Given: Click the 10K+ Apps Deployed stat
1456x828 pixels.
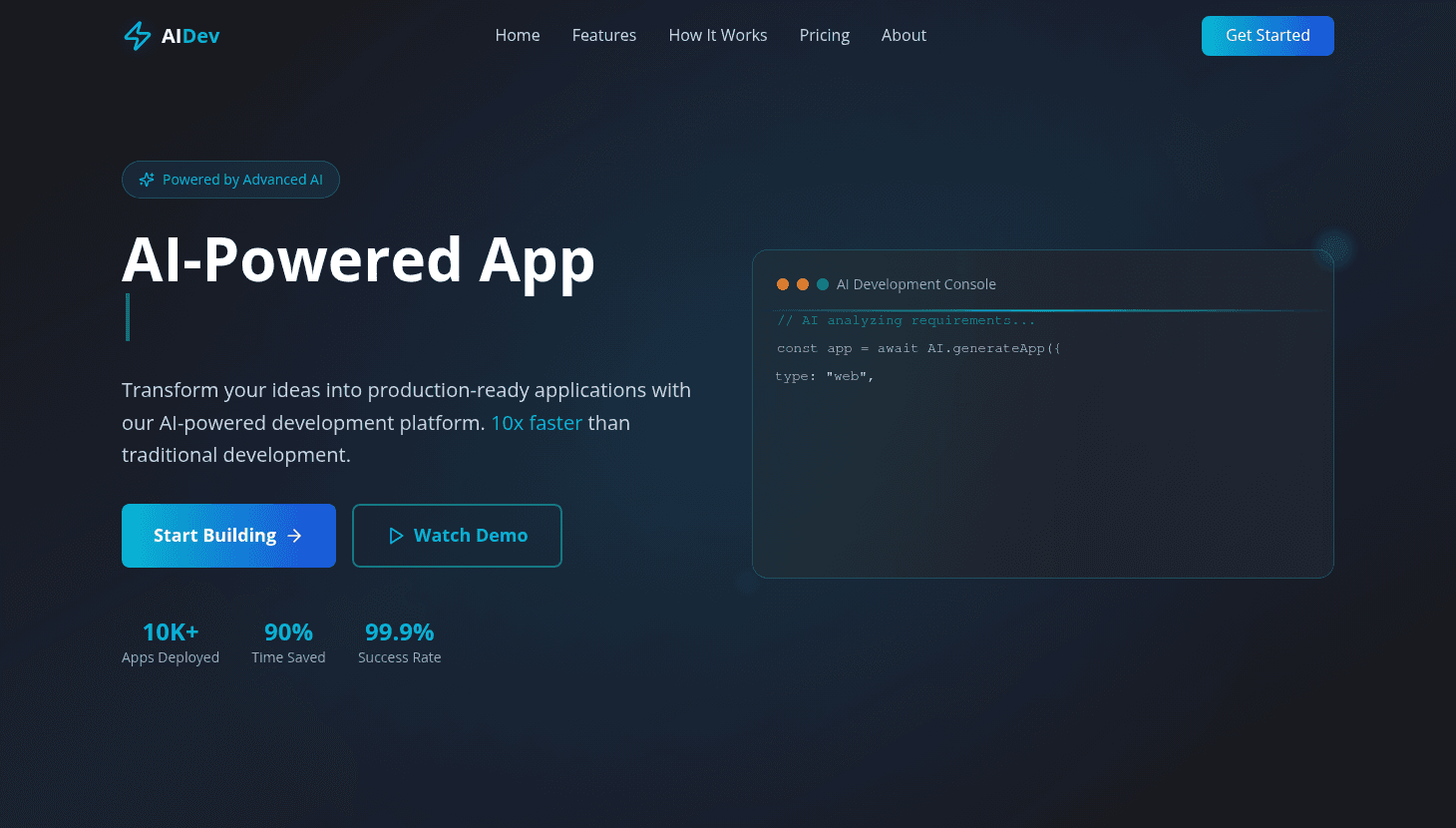Looking at the screenshot, I should pyautogui.click(x=171, y=641).
